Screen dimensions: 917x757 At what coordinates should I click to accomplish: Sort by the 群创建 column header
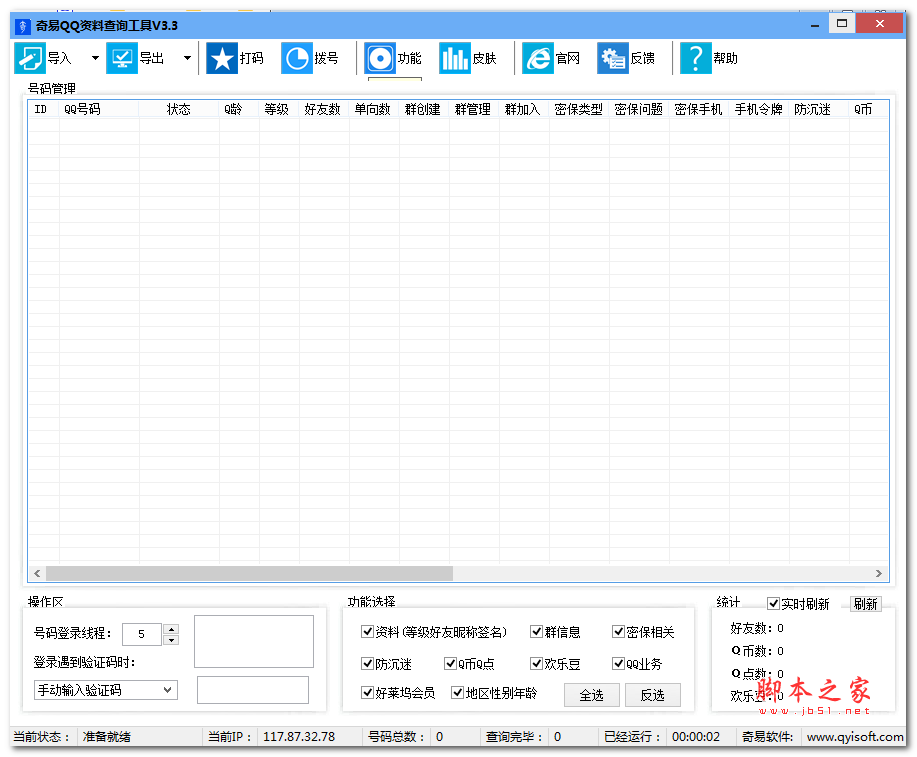424,109
